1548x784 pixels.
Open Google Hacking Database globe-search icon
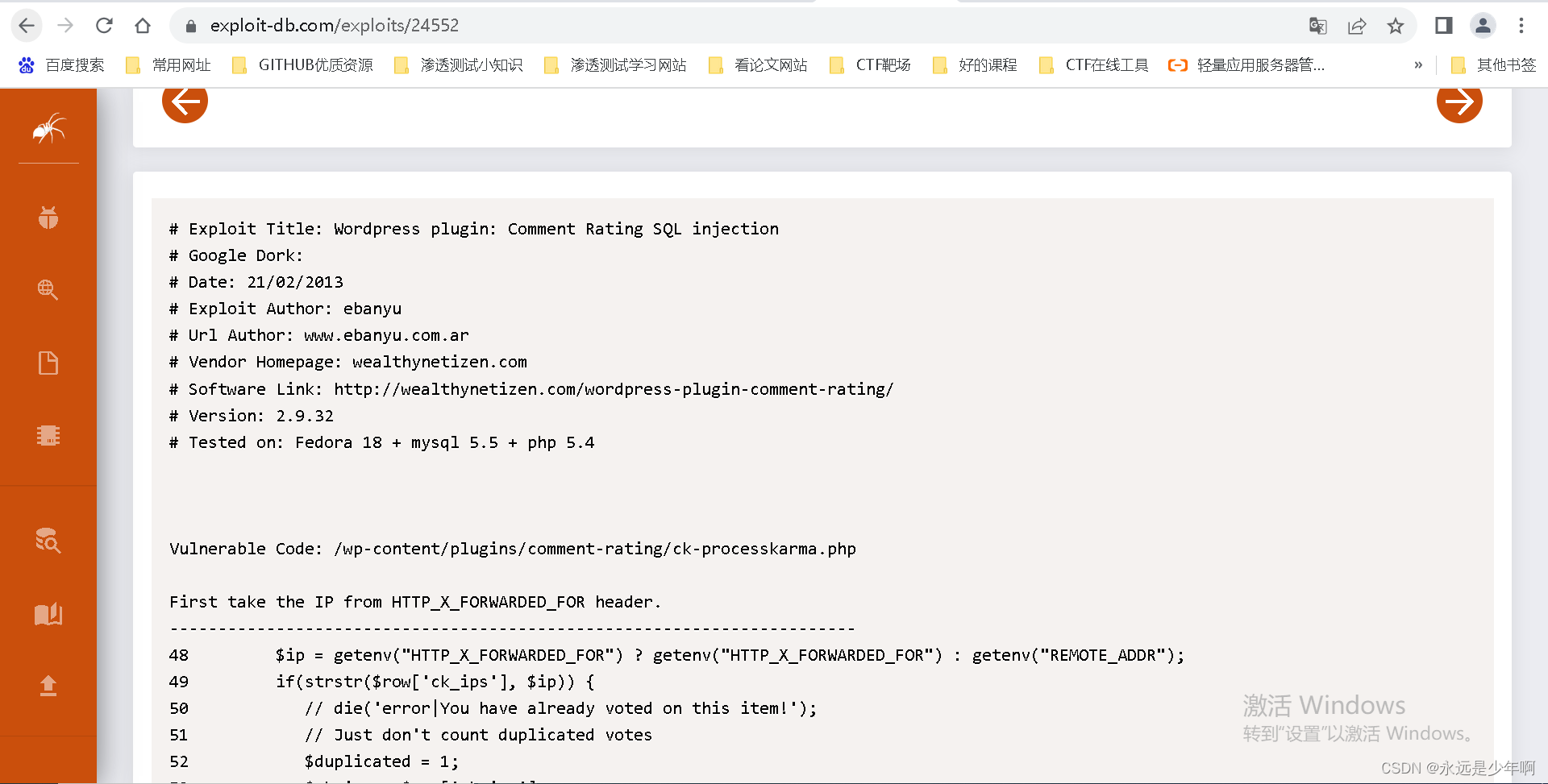[48, 290]
